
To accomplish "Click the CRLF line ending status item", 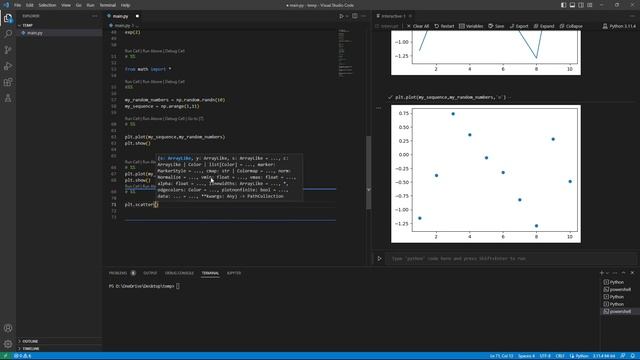I will click(560, 356).
